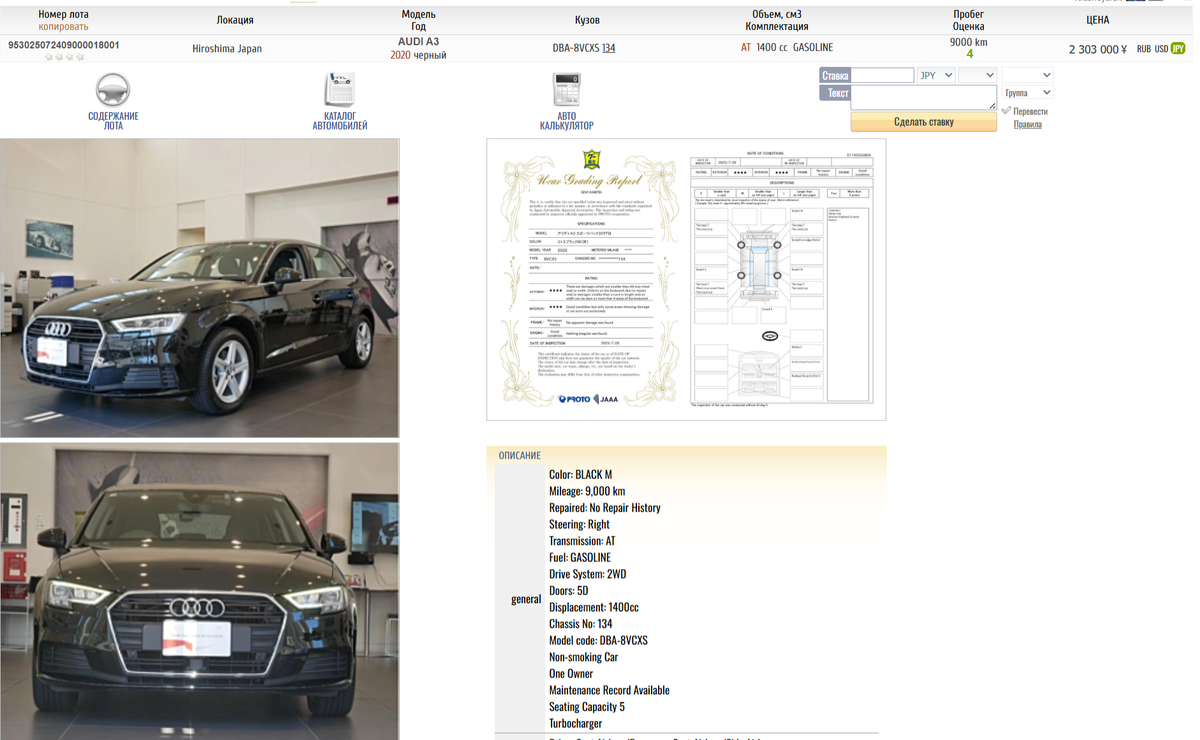Viewport: 1200px width, 740px height.
Task: Click the 'ЦЕНА' column header
Action: (1097, 20)
